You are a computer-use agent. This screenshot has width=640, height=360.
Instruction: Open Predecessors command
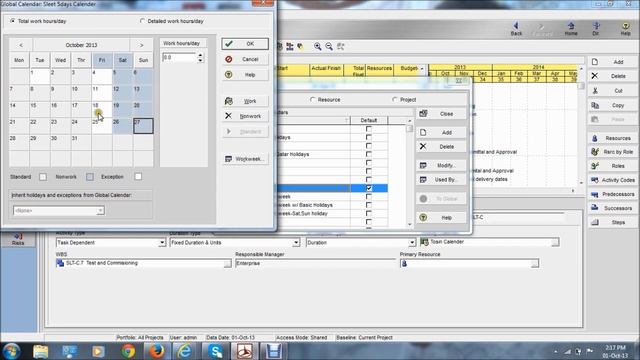click(x=612, y=194)
